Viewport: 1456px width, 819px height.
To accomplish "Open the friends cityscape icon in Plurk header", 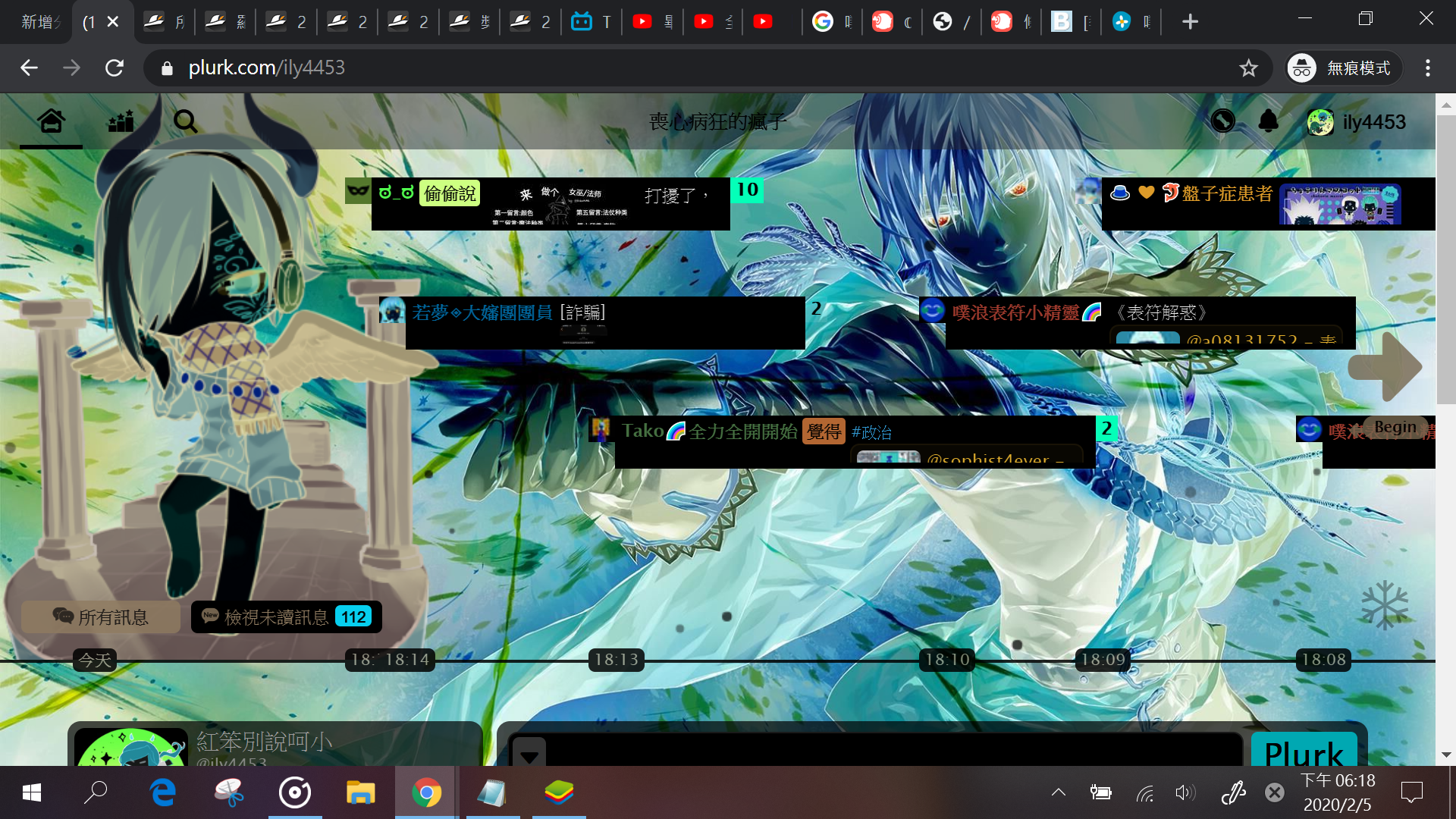I will [x=121, y=121].
